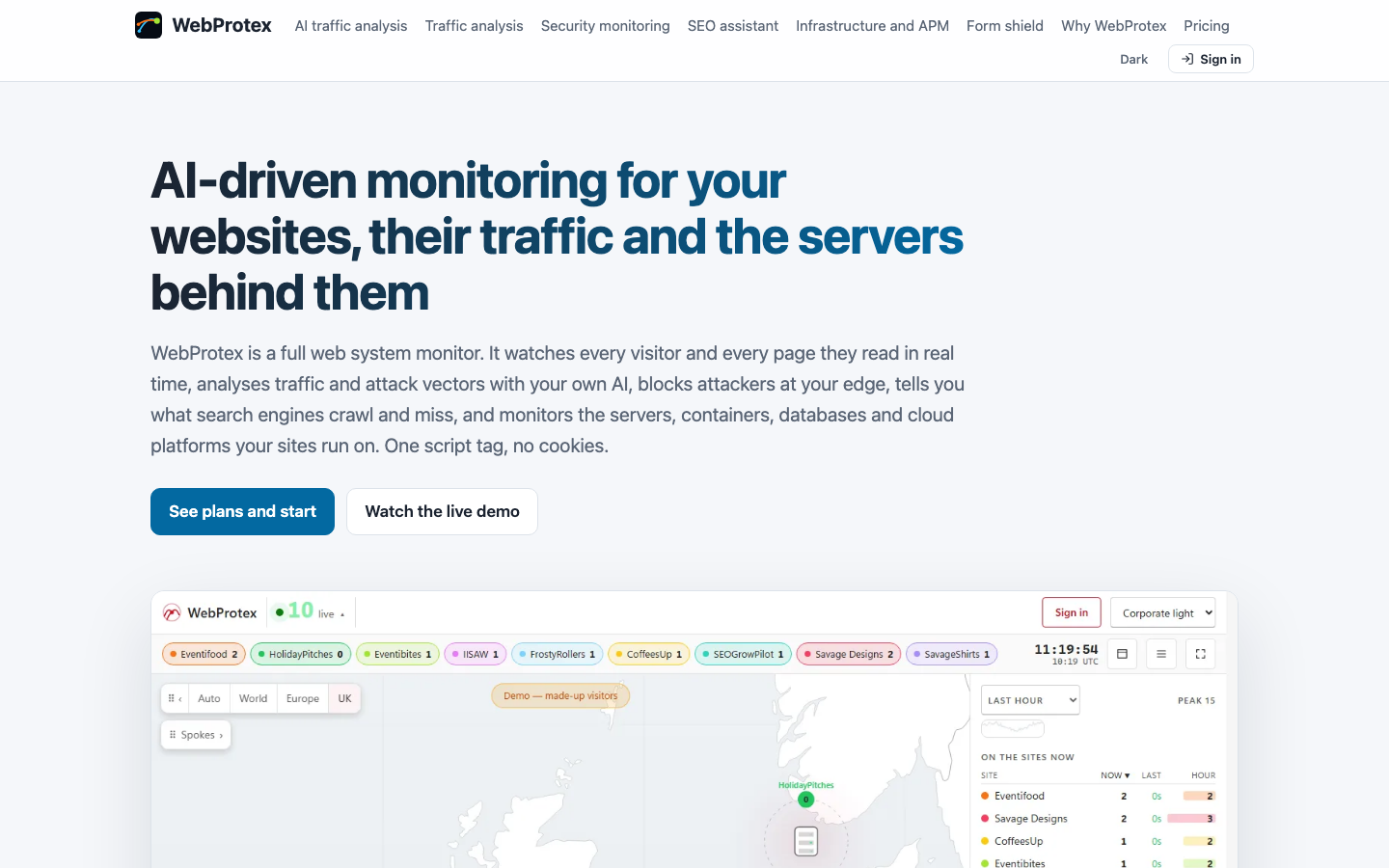Toggle the HolidayPitches site filter chip
The image size is (1389, 868).
(301, 654)
